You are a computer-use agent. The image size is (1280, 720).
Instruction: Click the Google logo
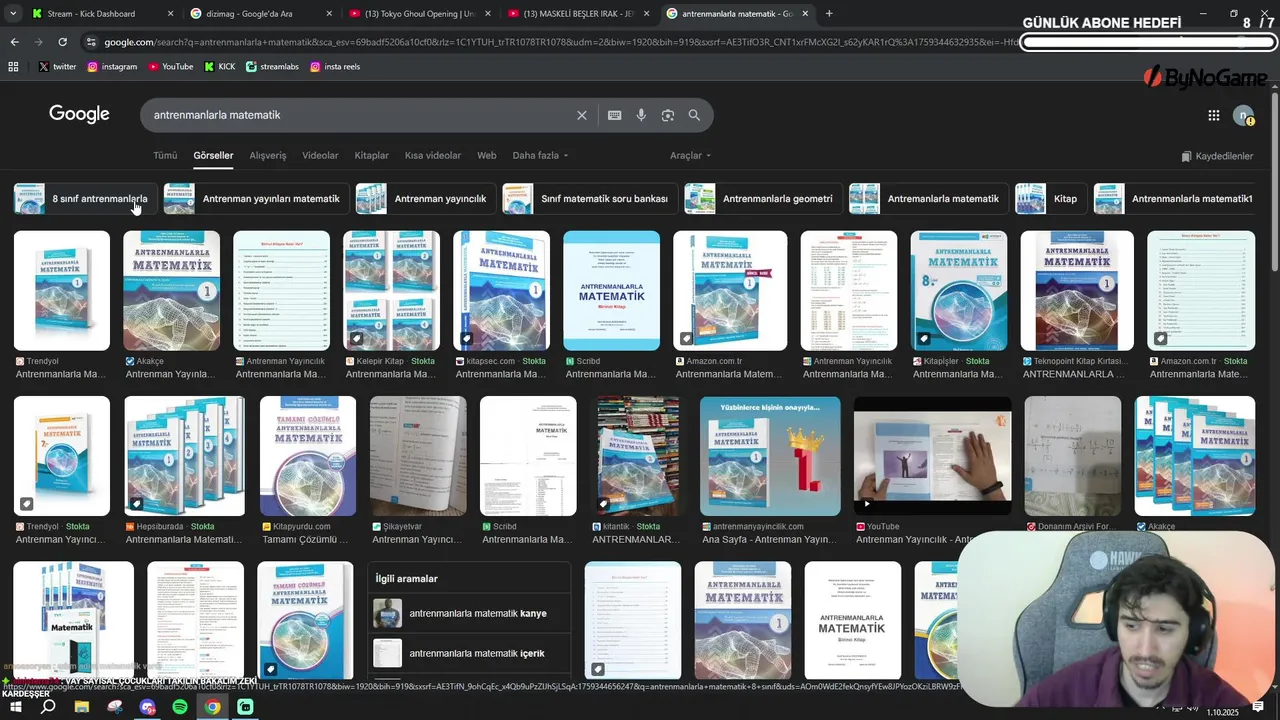coord(79,114)
